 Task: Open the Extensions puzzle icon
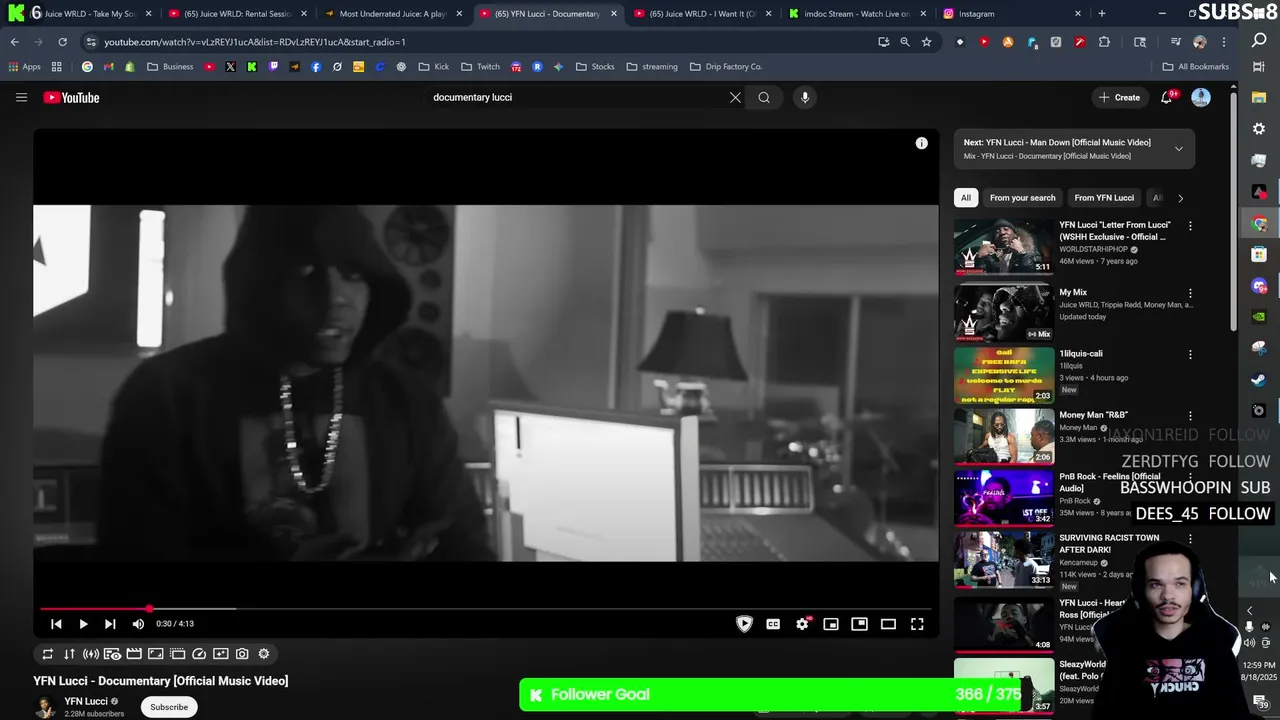1104,42
